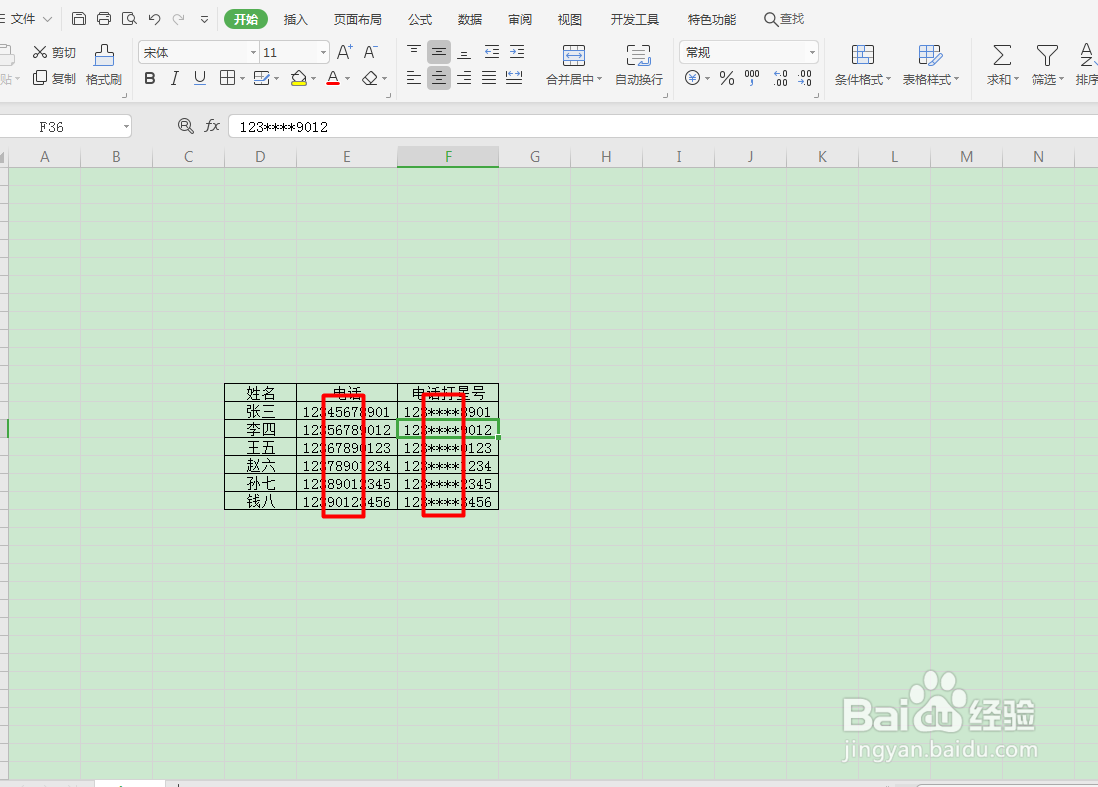Activate the 格式刷 format painter
This screenshot has height=787, width=1098.
point(104,65)
